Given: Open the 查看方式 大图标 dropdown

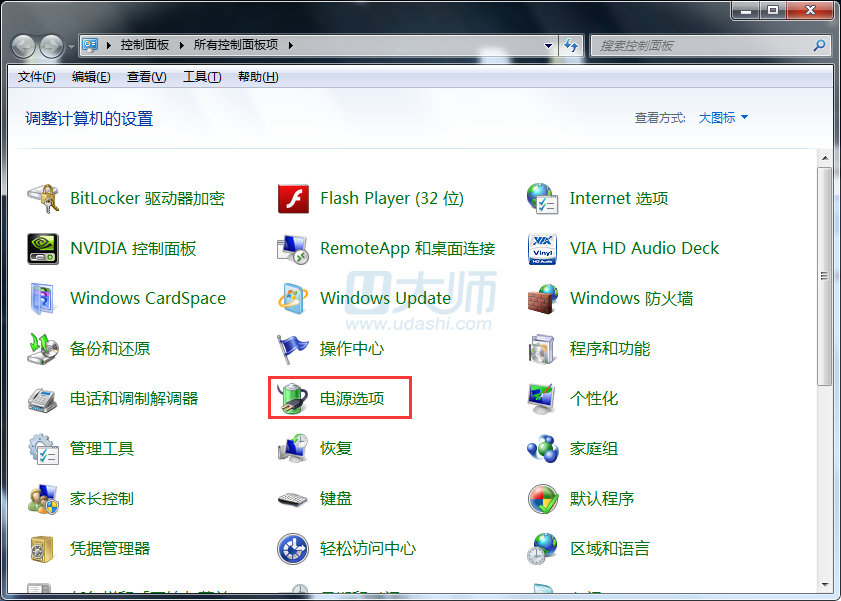Looking at the screenshot, I should (723, 118).
